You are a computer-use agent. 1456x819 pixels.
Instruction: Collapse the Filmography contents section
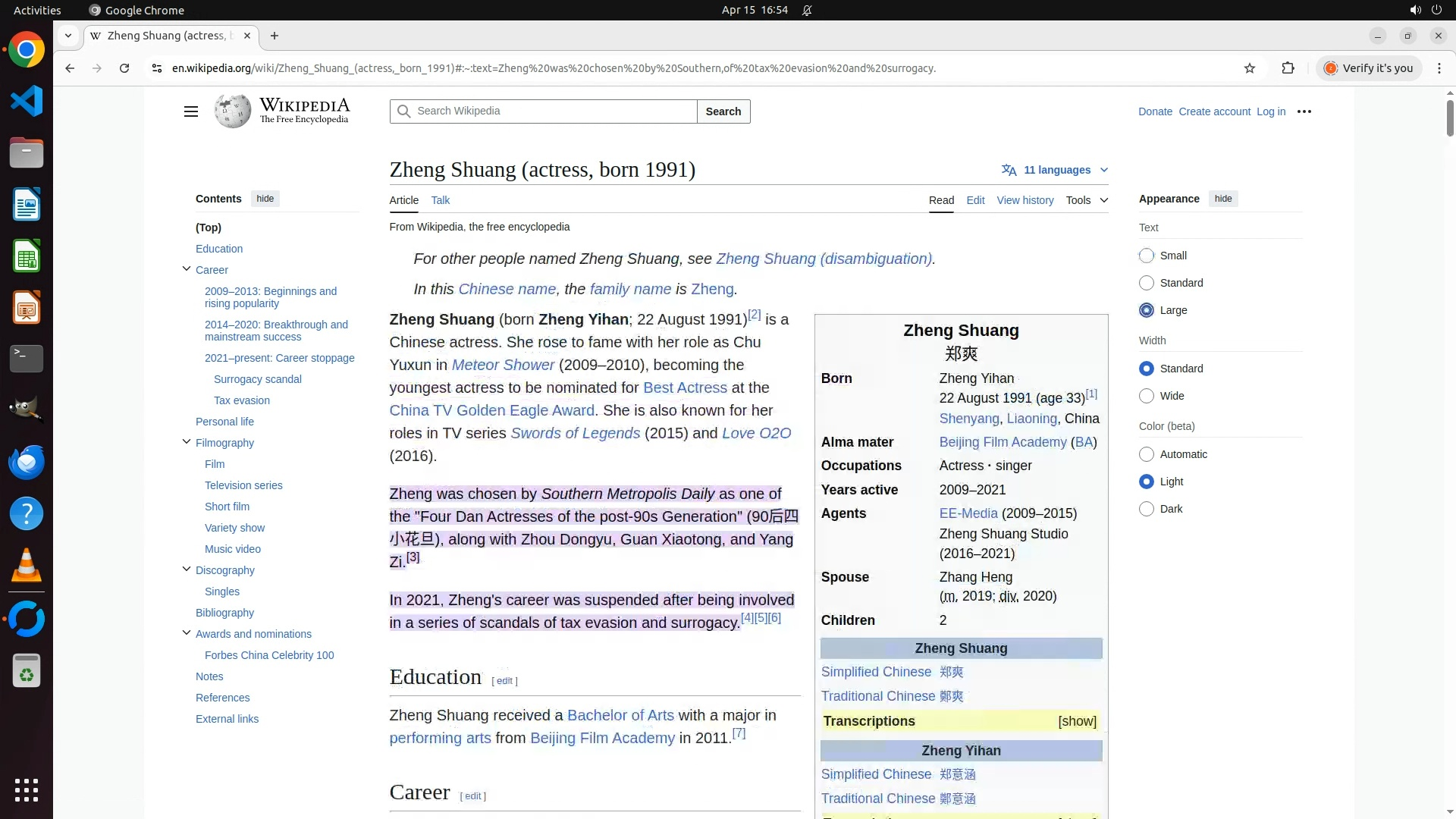(x=187, y=442)
